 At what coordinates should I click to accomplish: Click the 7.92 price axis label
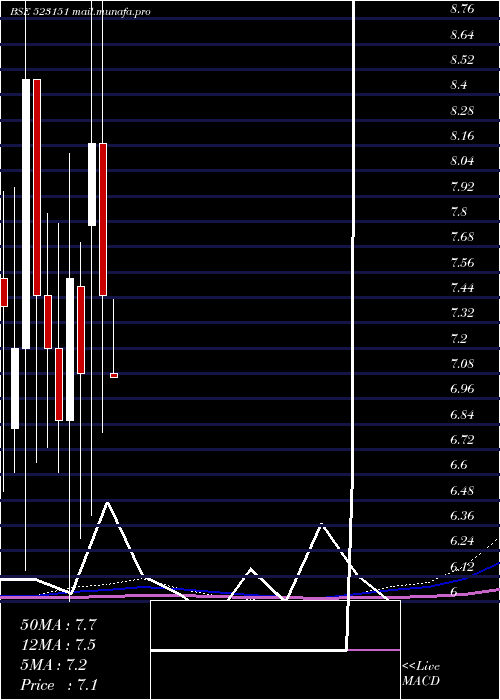coord(462,186)
